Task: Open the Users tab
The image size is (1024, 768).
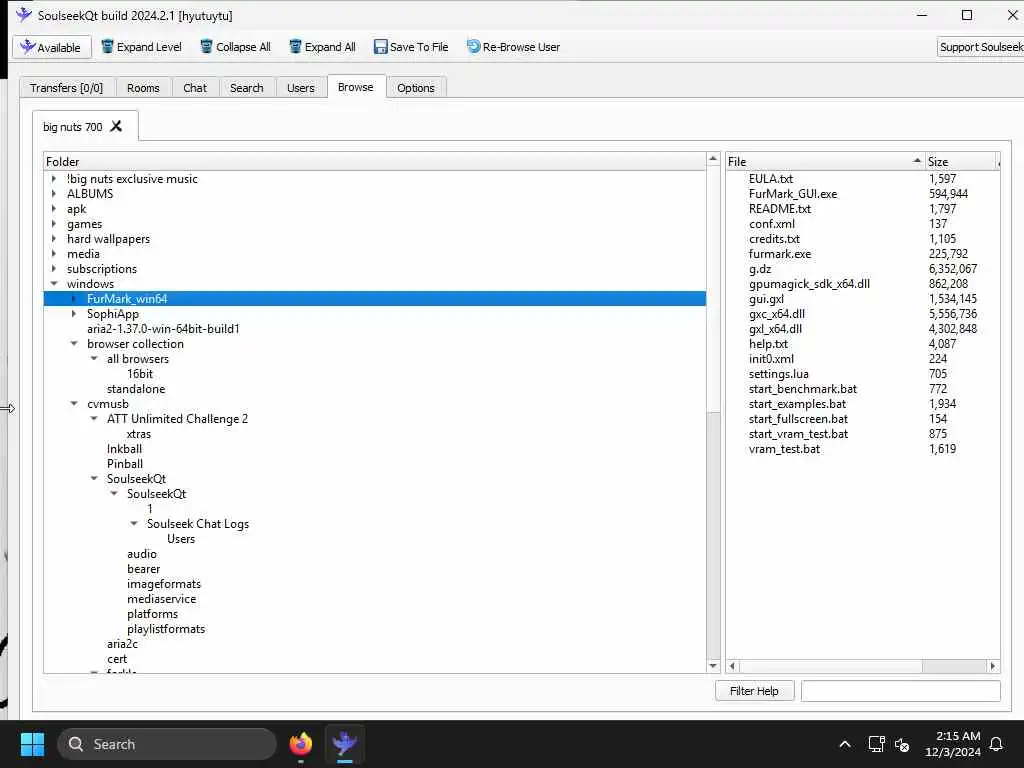Action: pos(300,88)
